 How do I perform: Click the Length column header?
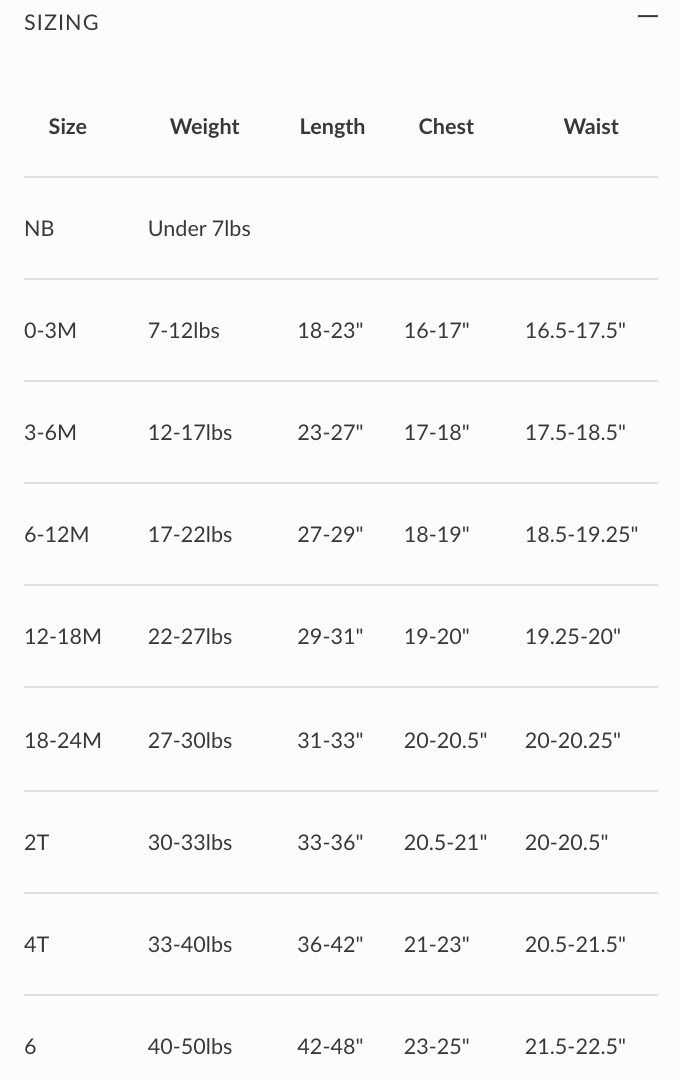tap(332, 127)
